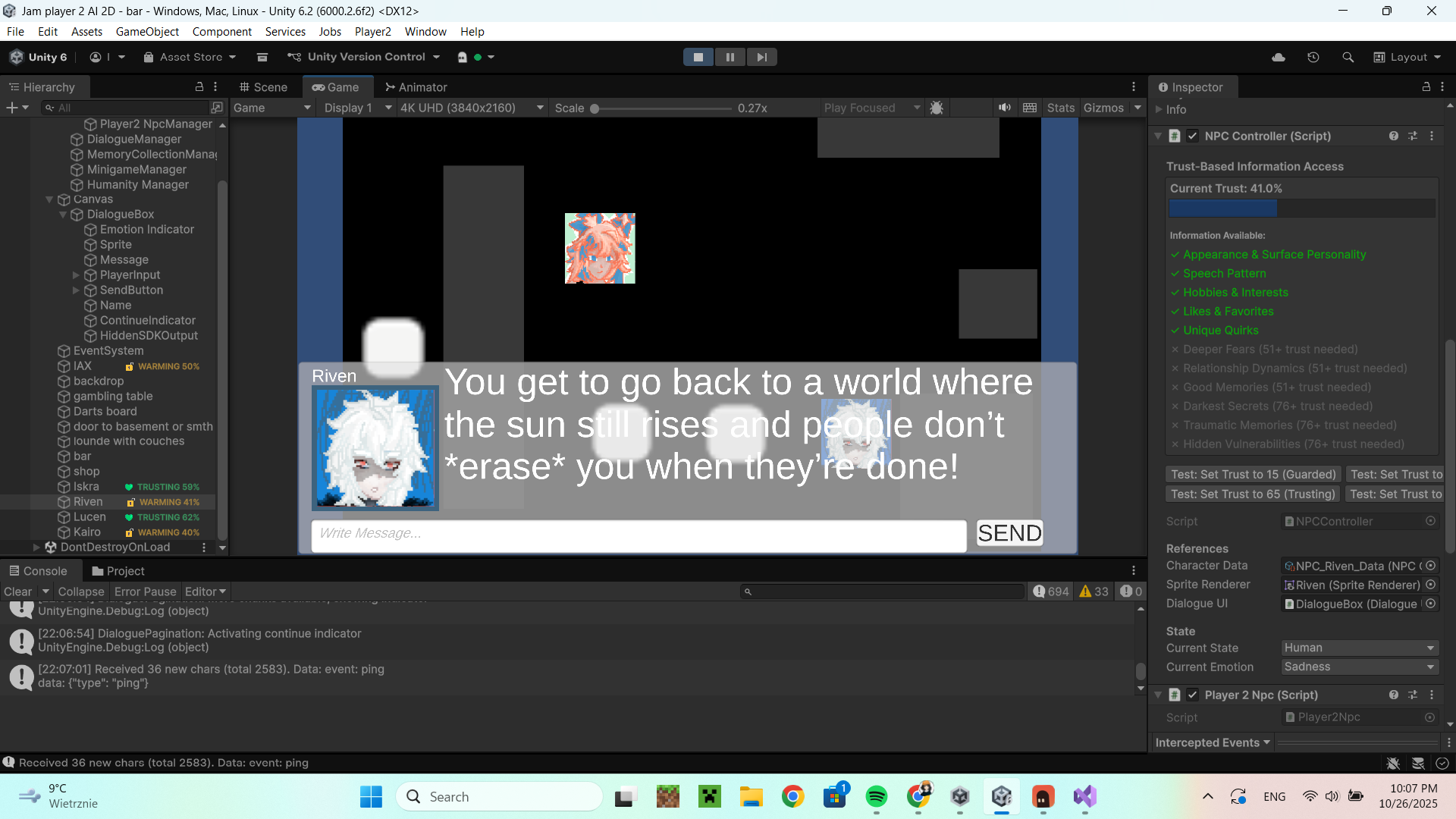Disable the NPC Controller script checkbox
Viewport: 1456px width, 819px height.
click(x=1193, y=136)
